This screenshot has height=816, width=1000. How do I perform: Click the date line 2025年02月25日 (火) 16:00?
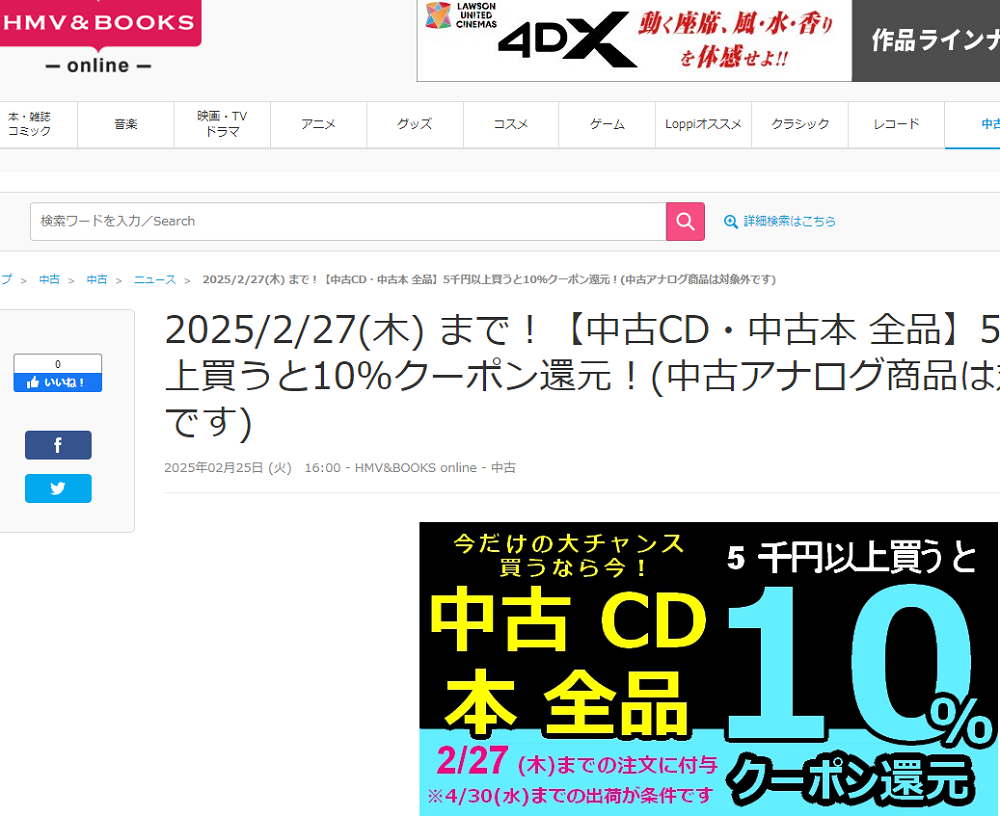[253, 468]
